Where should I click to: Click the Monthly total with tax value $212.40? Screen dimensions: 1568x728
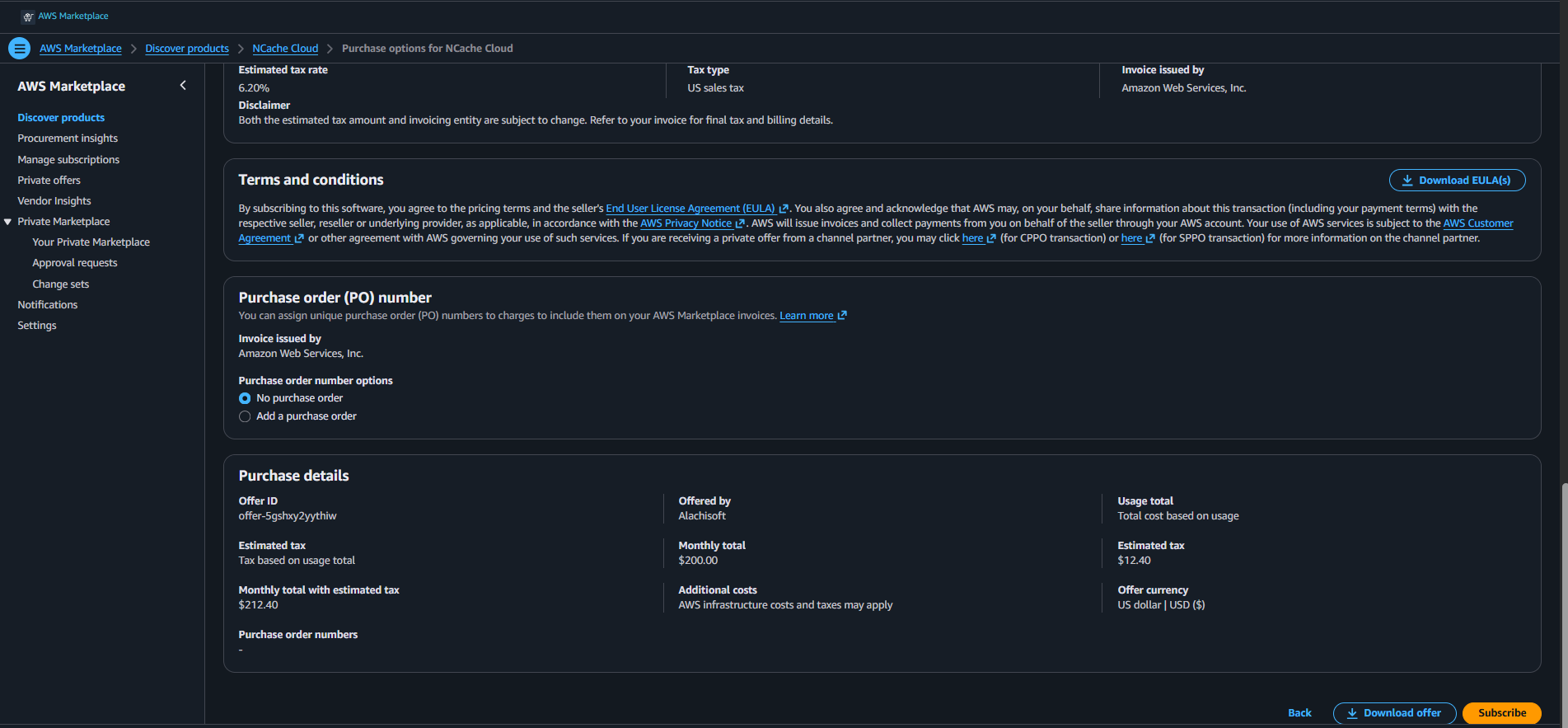point(258,605)
